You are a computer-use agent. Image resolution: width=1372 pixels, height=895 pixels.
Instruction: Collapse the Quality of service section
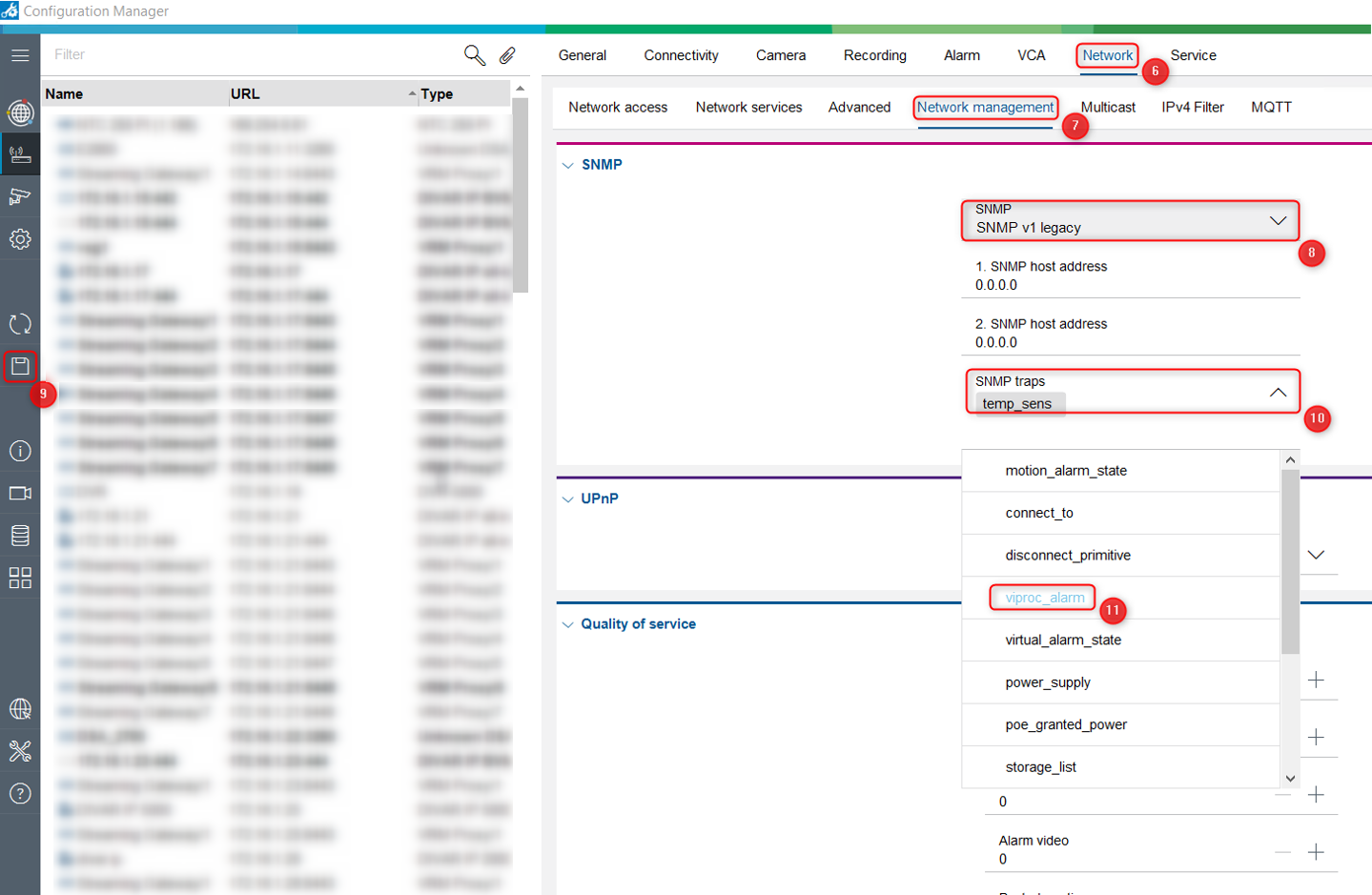pyautogui.click(x=568, y=624)
